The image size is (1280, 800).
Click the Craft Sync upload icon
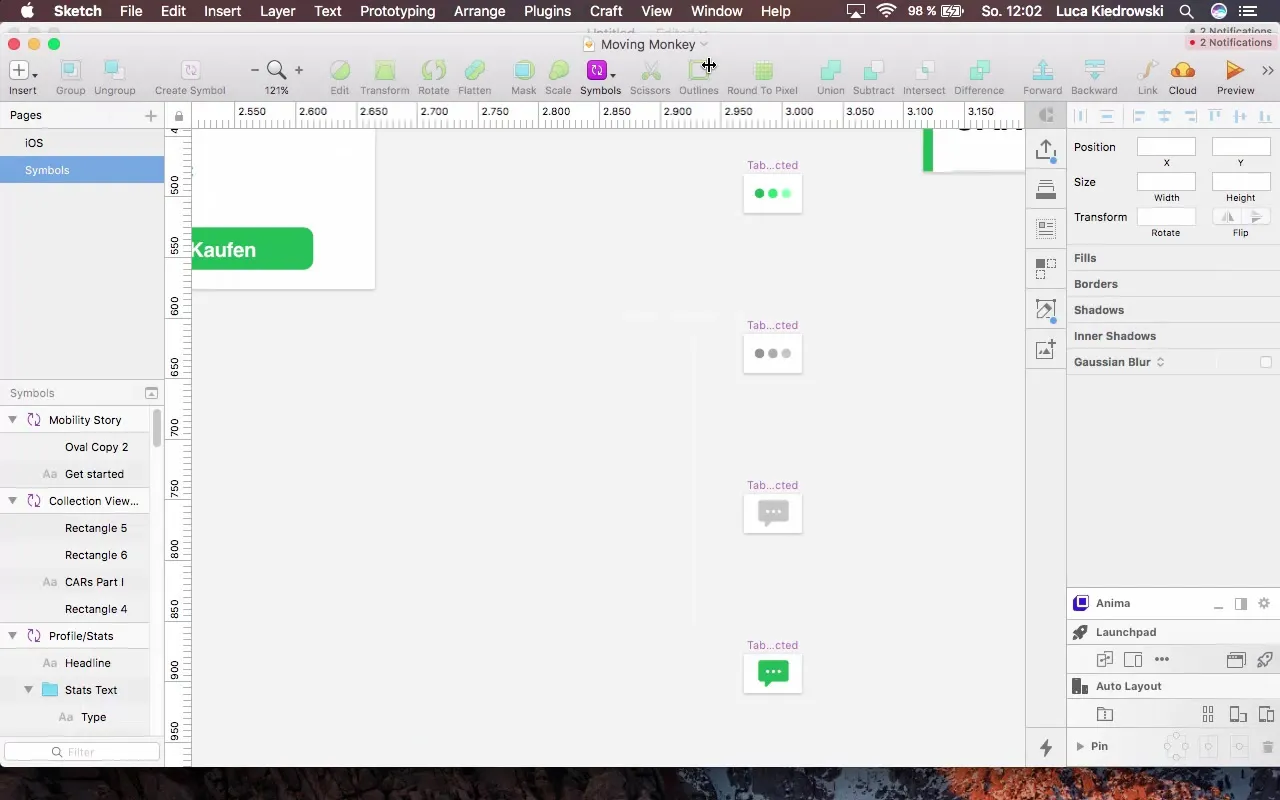coord(1046,150)
